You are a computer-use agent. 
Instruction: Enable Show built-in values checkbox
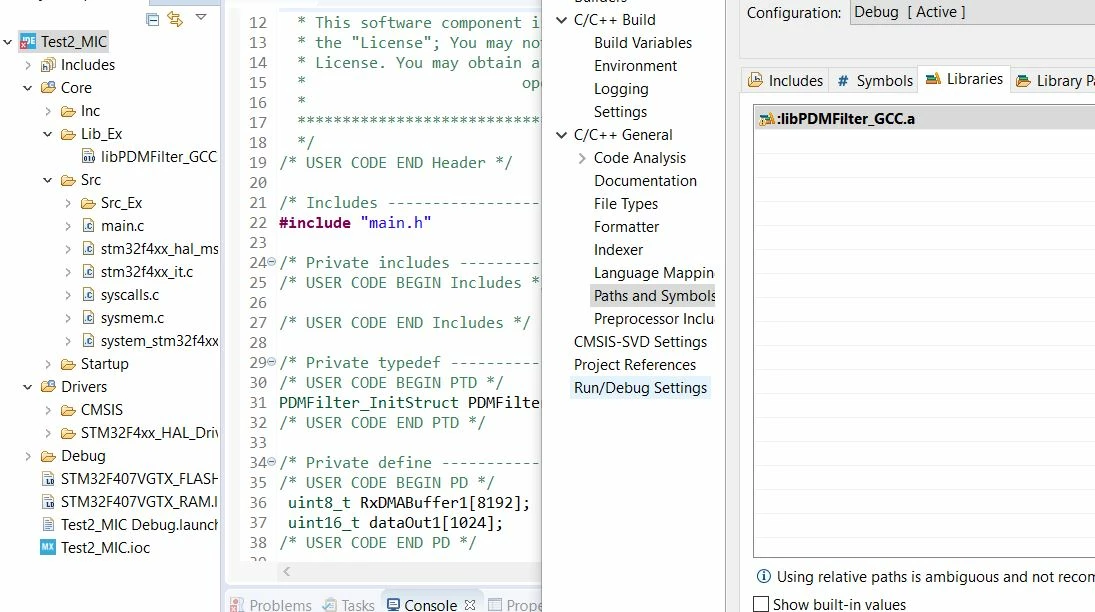pyautogui.click(x=761, y=604)
